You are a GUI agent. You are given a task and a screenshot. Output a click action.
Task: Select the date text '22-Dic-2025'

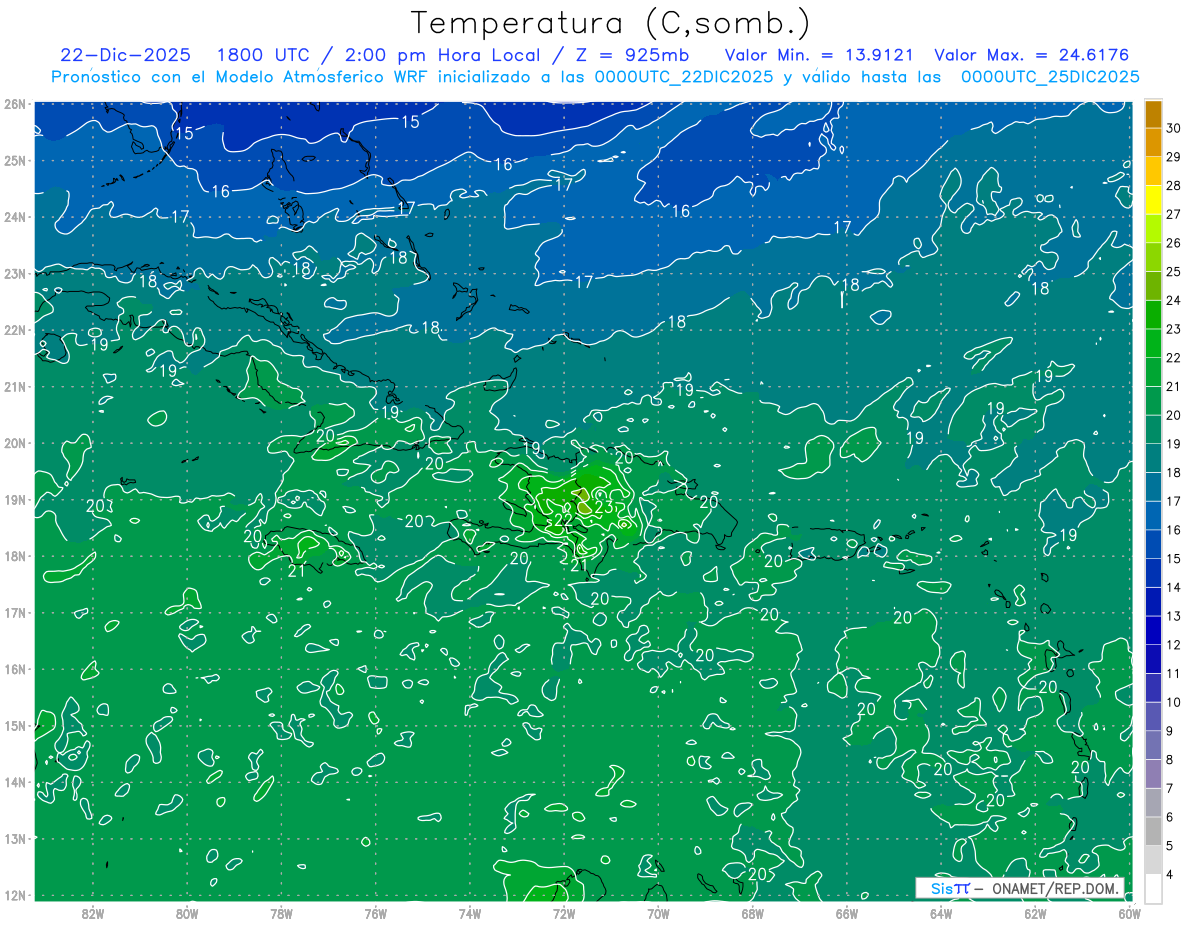point(125,55)
